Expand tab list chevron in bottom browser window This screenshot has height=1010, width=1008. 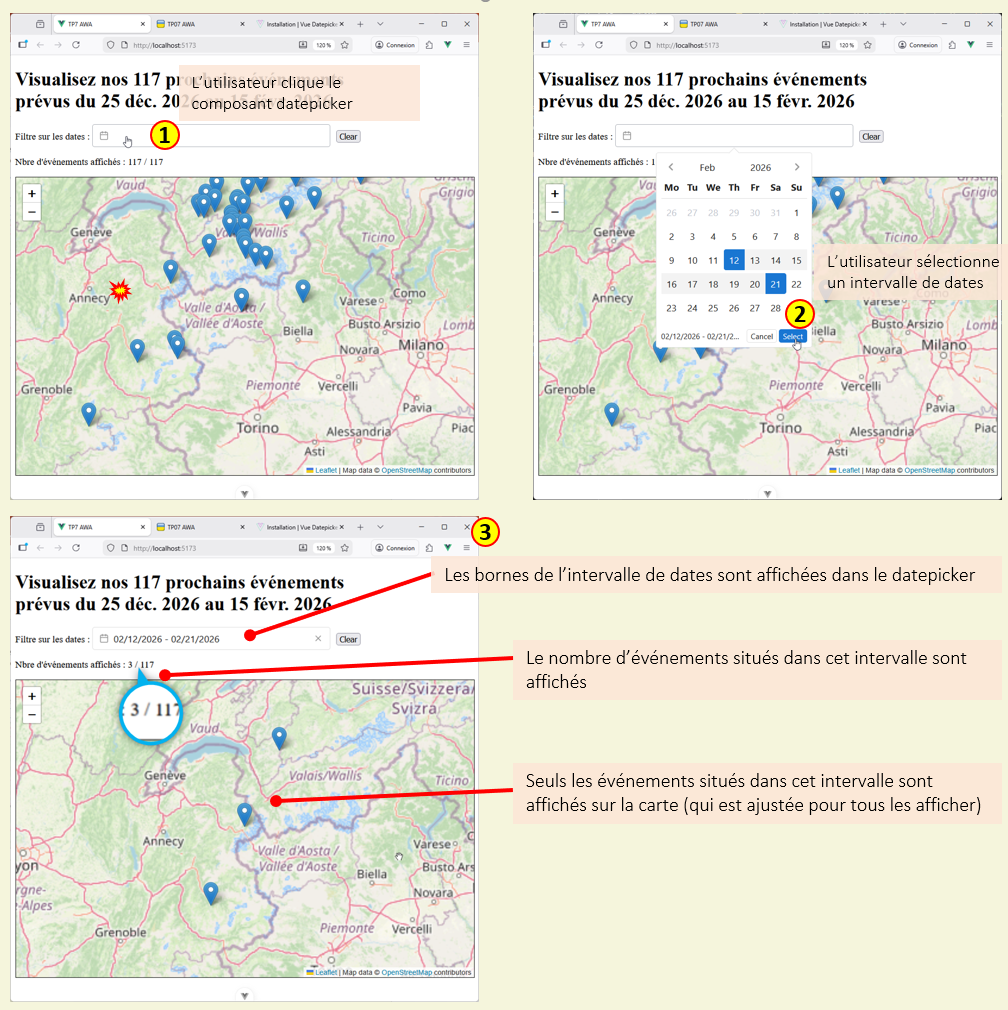point(380,527)
